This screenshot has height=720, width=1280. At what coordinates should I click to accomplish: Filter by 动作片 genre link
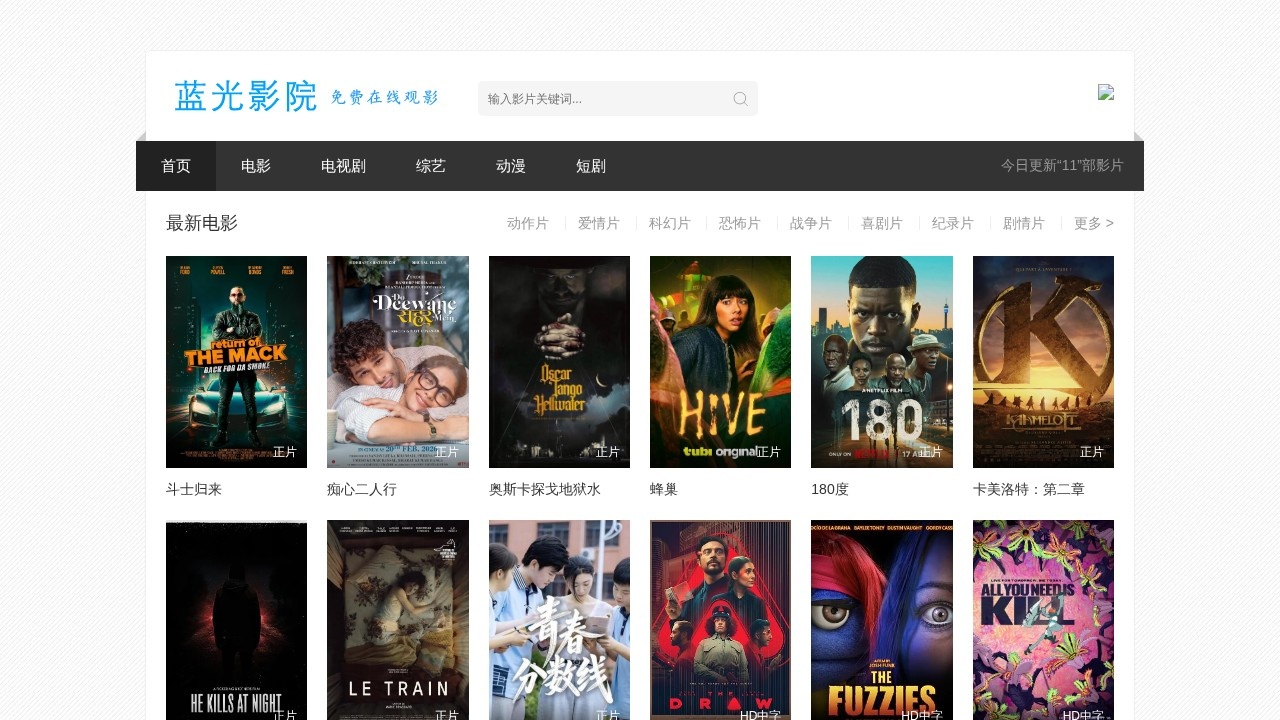pyautogui.click(x=527, y=223)
